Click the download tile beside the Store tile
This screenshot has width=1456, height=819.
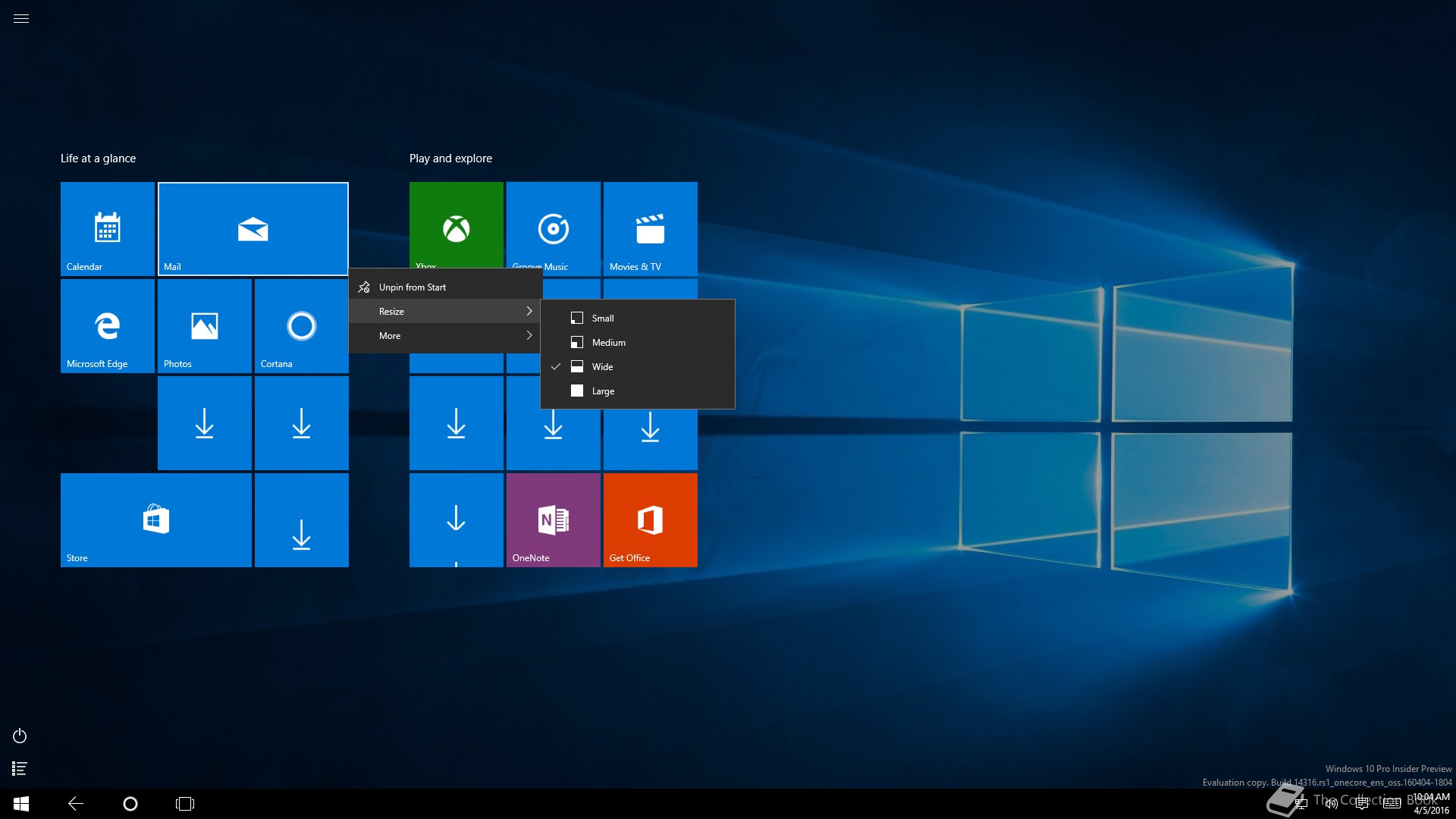pyautogui.click(x=302, y=520)
